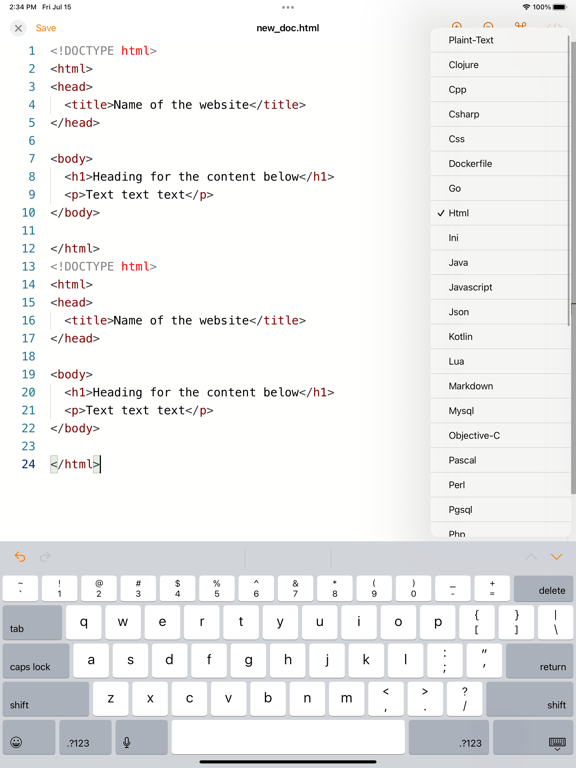Tap the undo arrow above keyboard
The height and width of the screenshot is (768, 576).
pyautogui.click(x=20, y=557)
